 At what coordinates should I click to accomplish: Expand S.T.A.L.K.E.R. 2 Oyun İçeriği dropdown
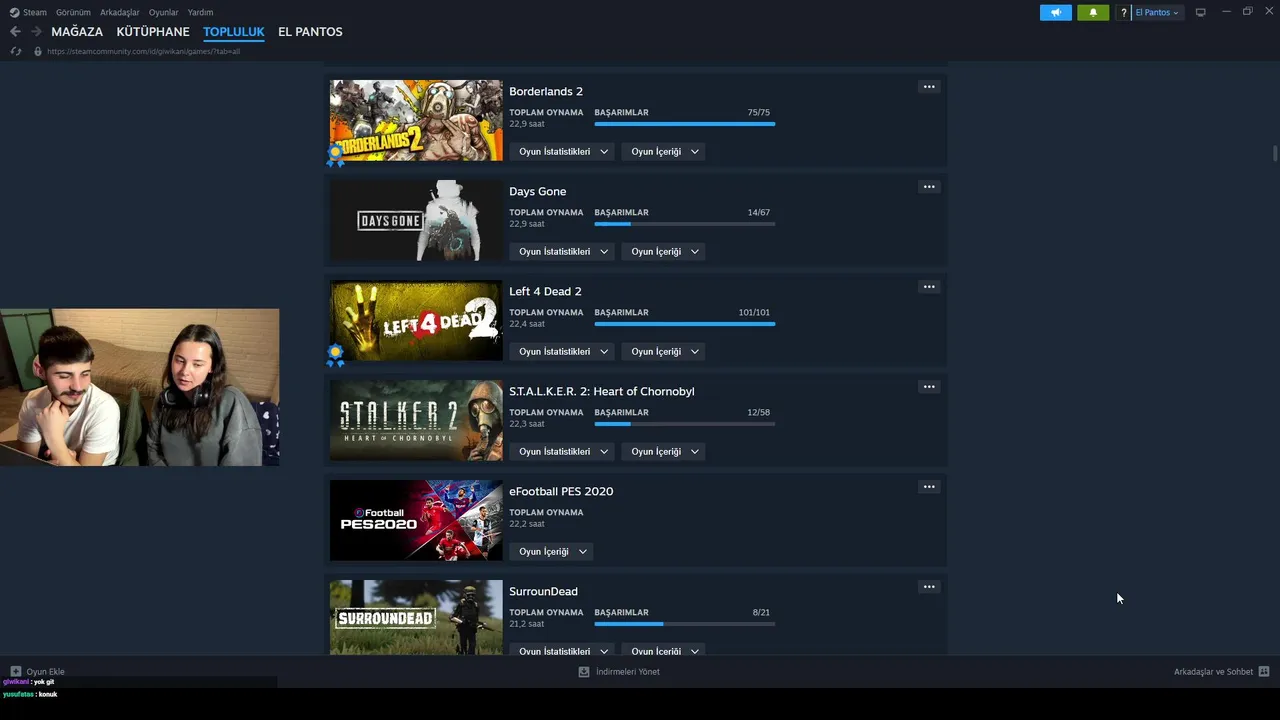pos(664,452)
